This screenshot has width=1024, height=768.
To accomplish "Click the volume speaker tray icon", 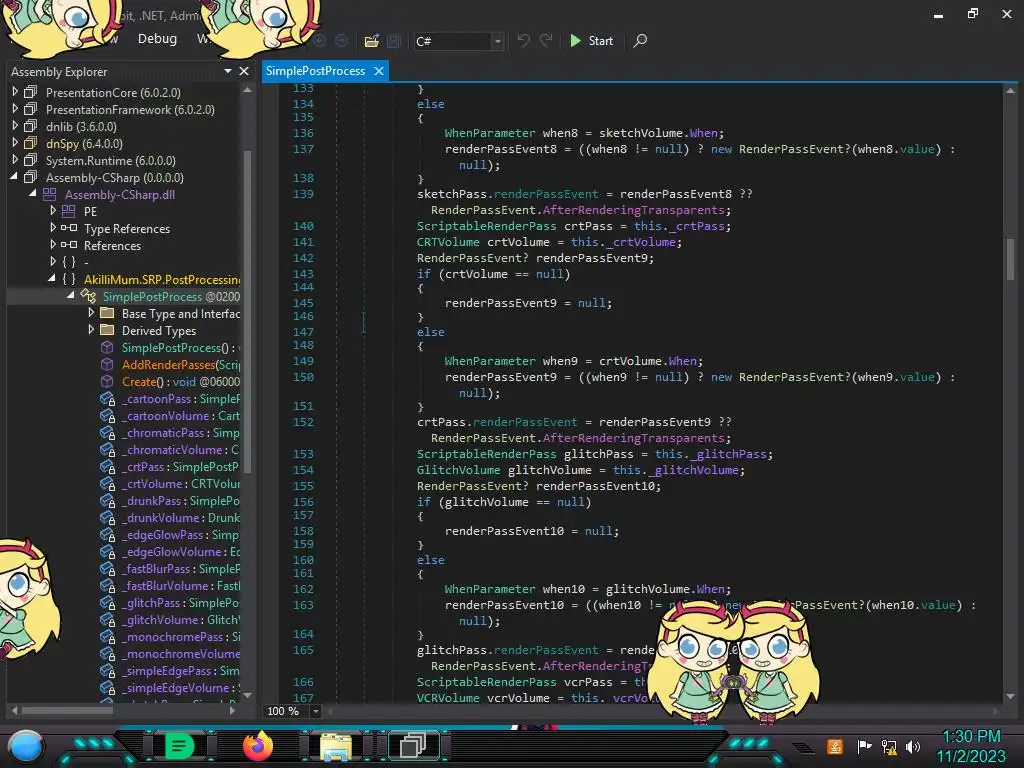I will click(x=913, y=746).
